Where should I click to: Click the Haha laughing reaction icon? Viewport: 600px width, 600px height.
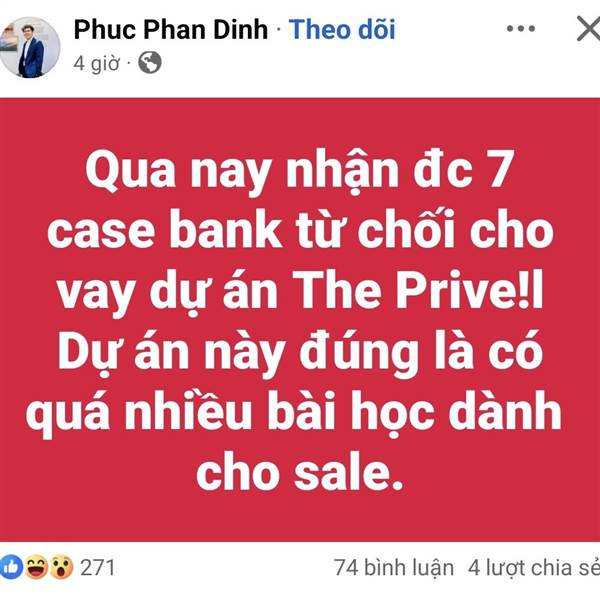36,567
